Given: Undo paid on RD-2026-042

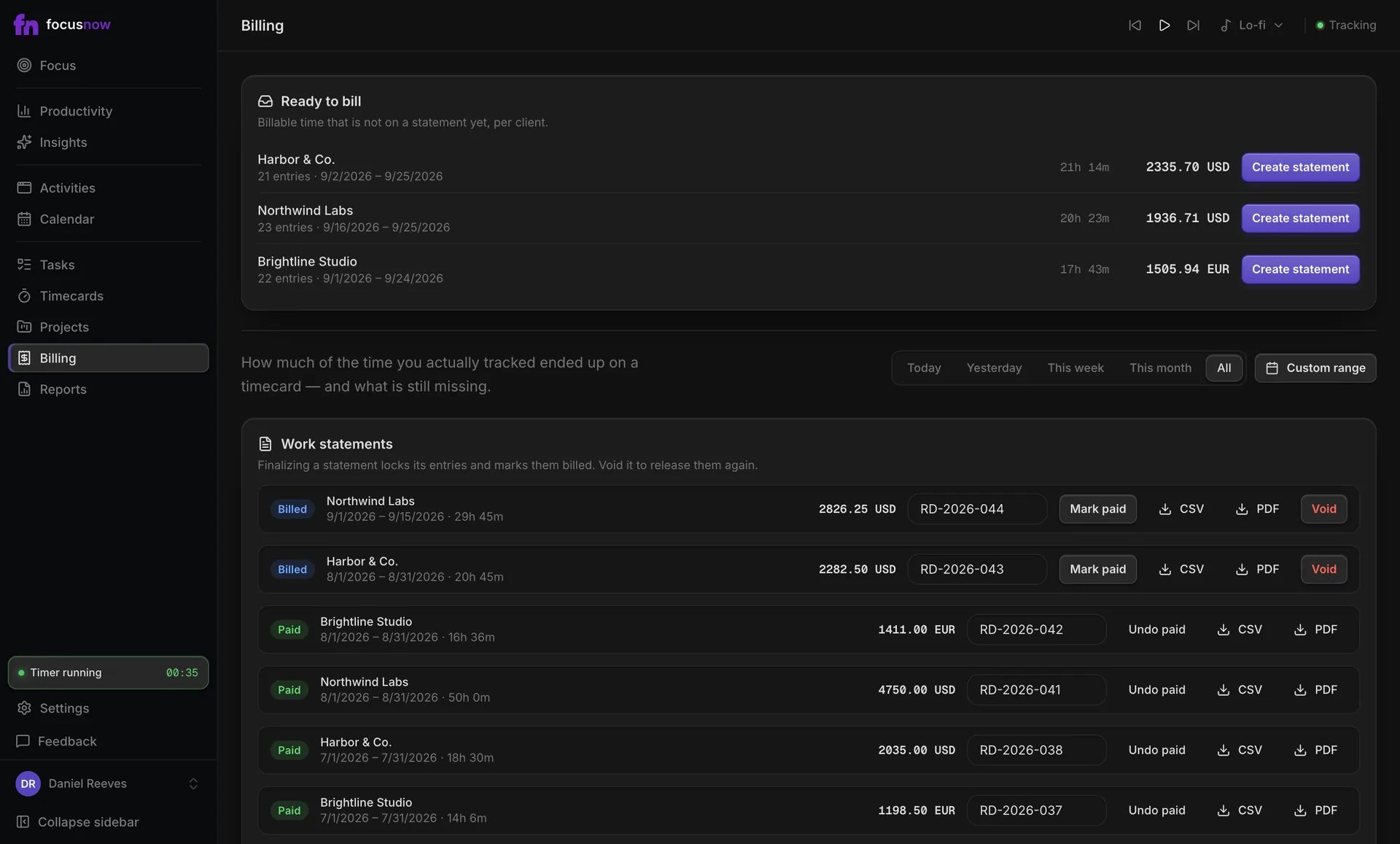Looking at the screenshot, I should tap(1156, 630).
